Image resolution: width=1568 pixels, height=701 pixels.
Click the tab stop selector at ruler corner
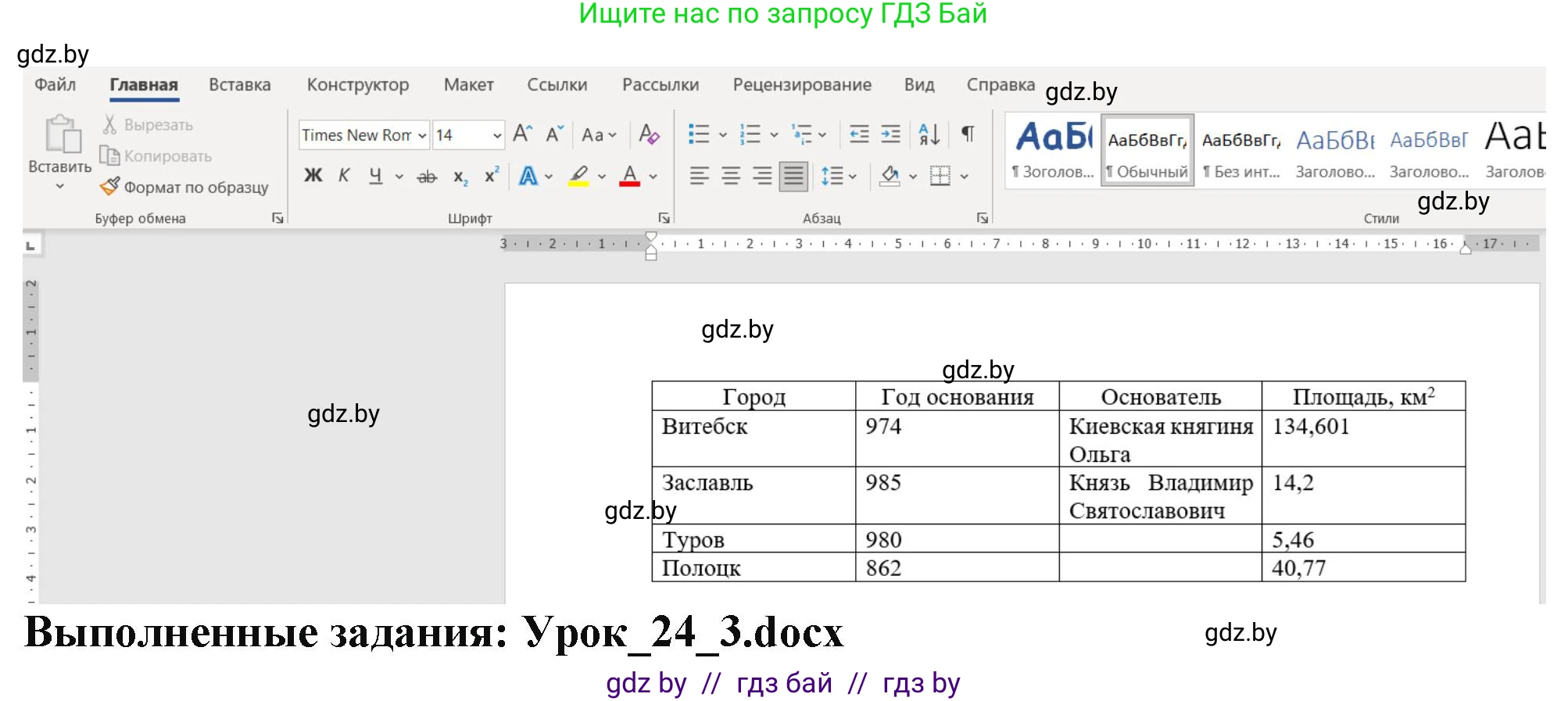[x=31, y=245]
